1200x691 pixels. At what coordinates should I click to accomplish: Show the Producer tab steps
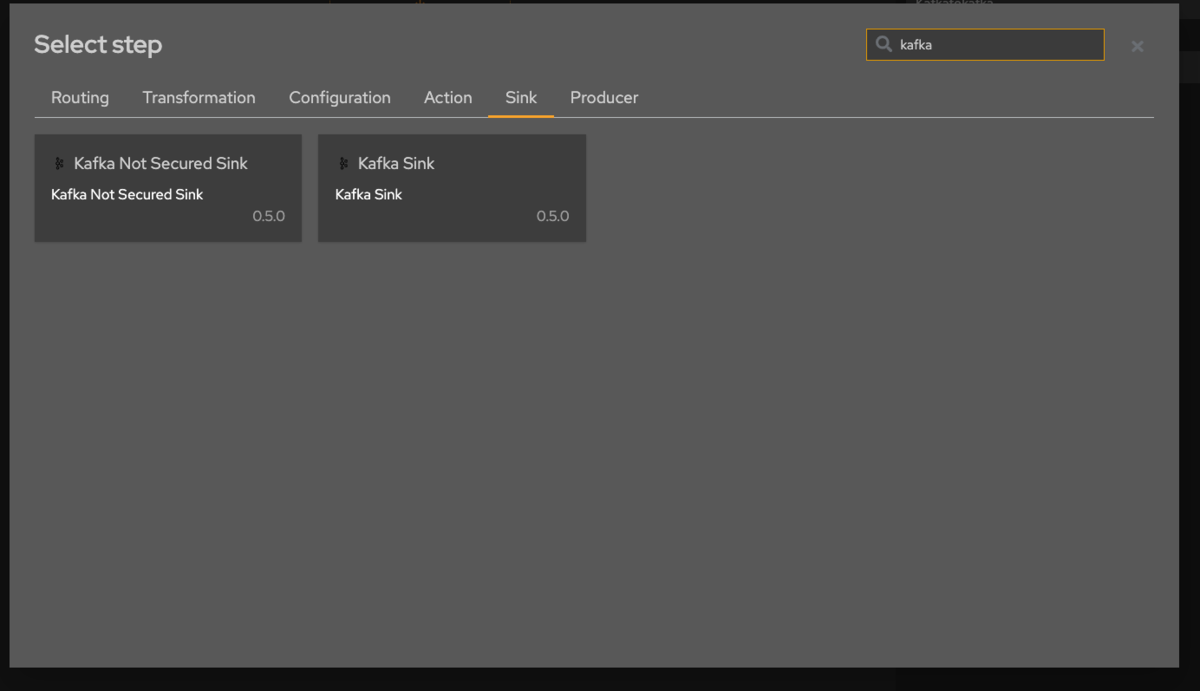604,97
